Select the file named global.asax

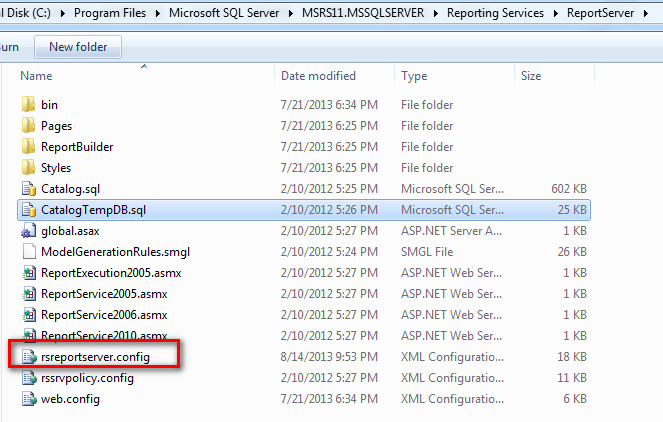coord(70,231)
